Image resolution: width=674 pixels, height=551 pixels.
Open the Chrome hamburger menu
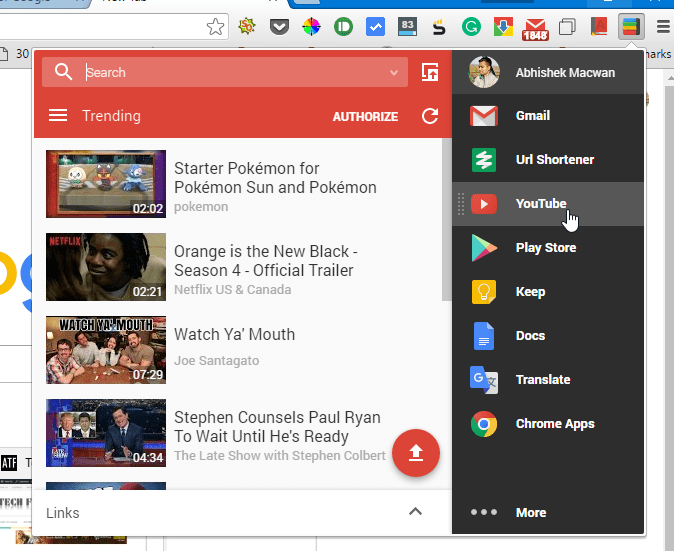[664, 27]
